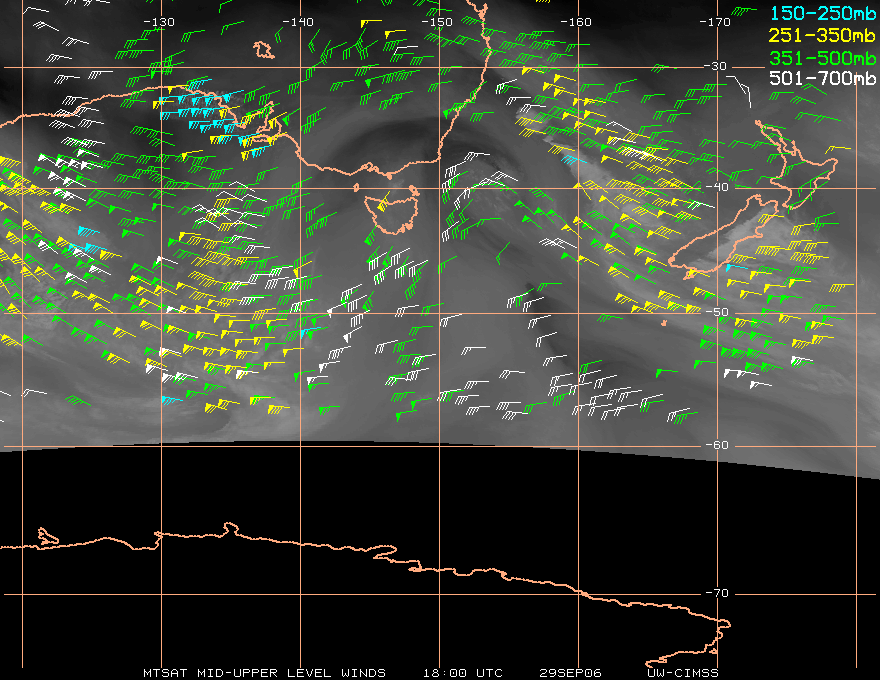This screenshot has width=880, height=680.
Task: Click the -150 longitude label
Action: click(x=437, y=22)
